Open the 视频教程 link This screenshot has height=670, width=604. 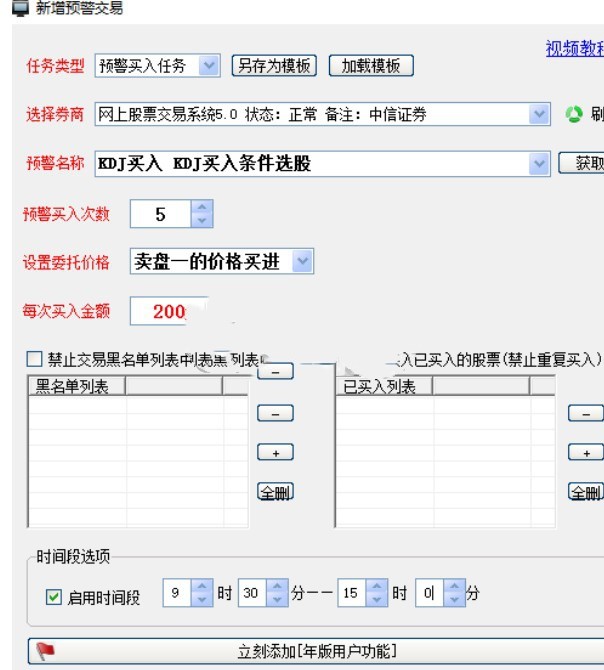point(575,48)
